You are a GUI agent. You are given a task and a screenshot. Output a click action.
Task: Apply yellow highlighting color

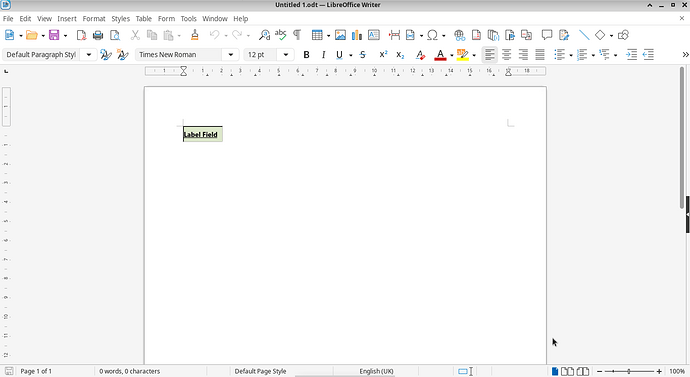click(462, 55)
